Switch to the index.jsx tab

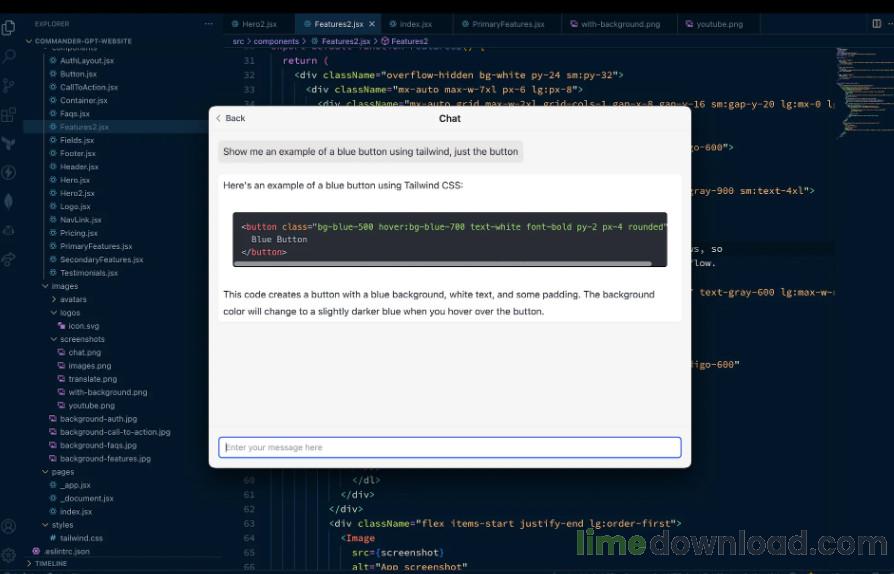coord(415,24)
